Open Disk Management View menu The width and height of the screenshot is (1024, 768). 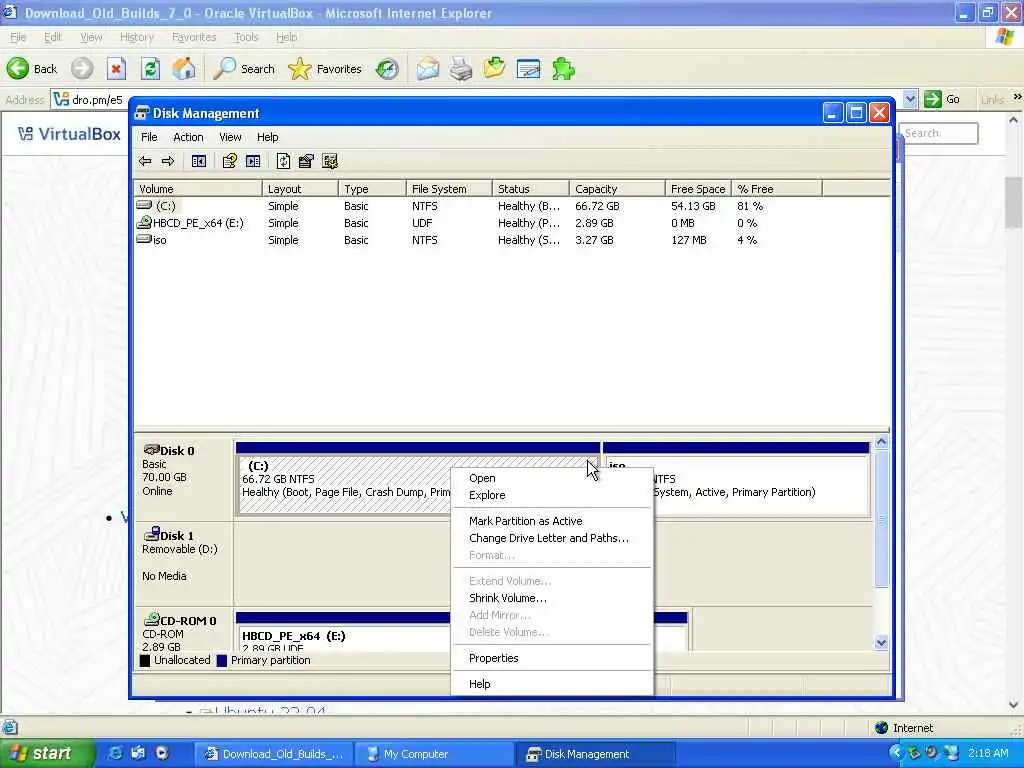[230, 137]
